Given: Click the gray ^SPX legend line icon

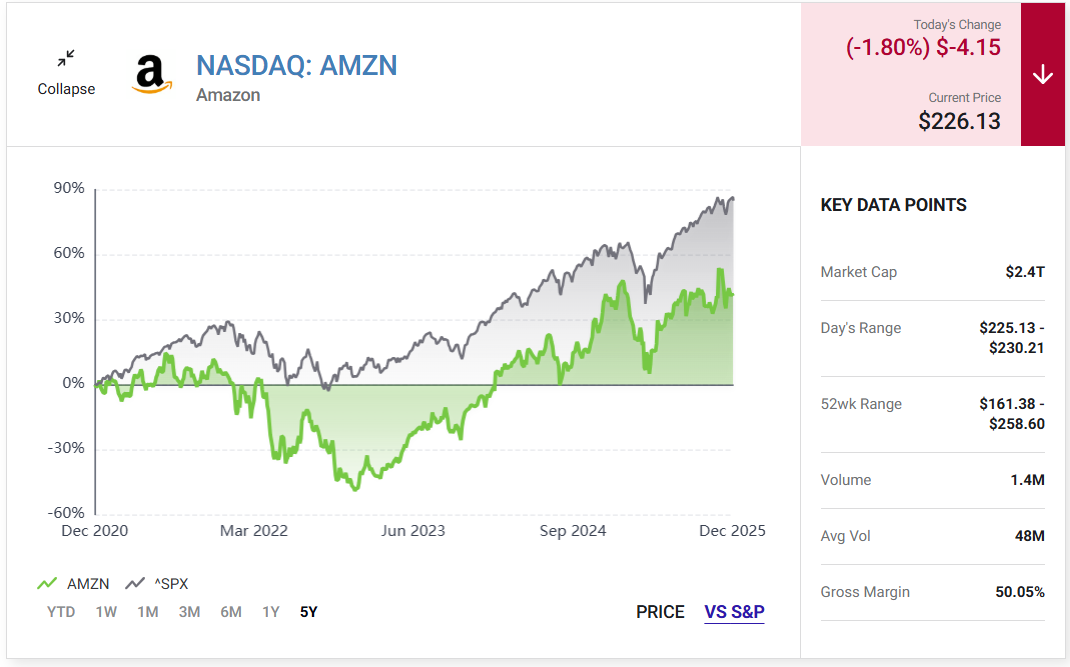Looking at the screenshot, I should tap(135, 584).
